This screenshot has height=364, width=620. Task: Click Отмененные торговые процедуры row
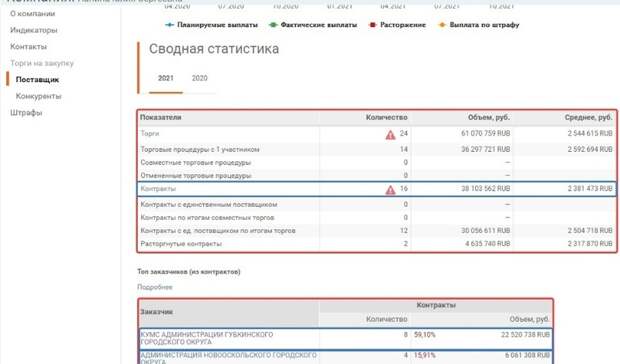point(376,175)
